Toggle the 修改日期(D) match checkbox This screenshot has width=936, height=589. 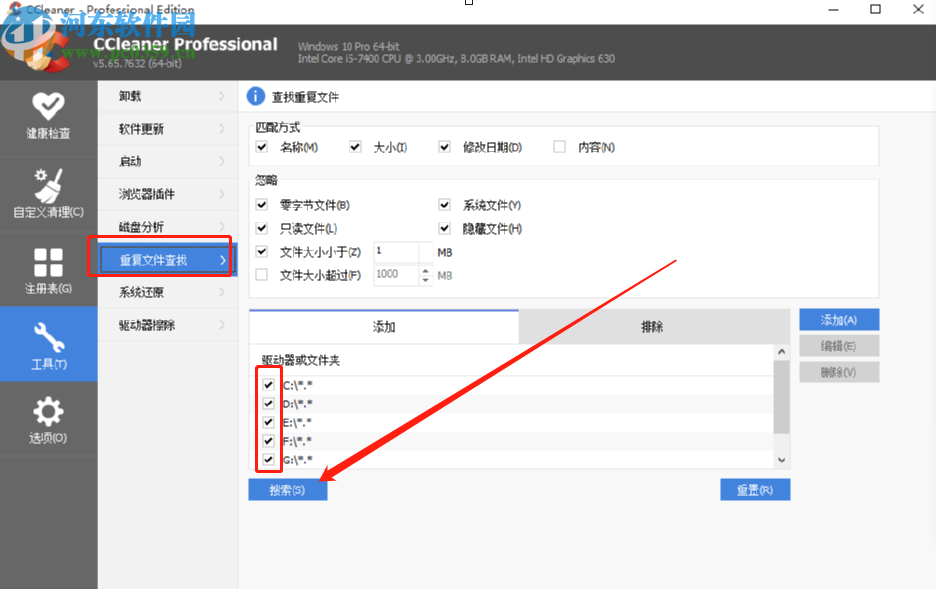click(444, 147)
